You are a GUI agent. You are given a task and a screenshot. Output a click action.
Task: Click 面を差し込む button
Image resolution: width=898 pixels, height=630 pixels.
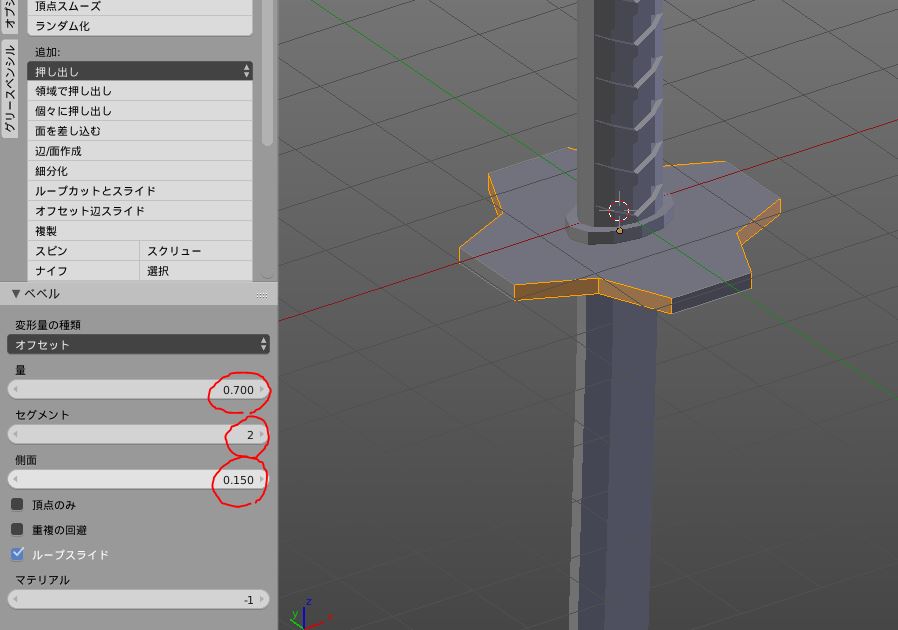140,131
